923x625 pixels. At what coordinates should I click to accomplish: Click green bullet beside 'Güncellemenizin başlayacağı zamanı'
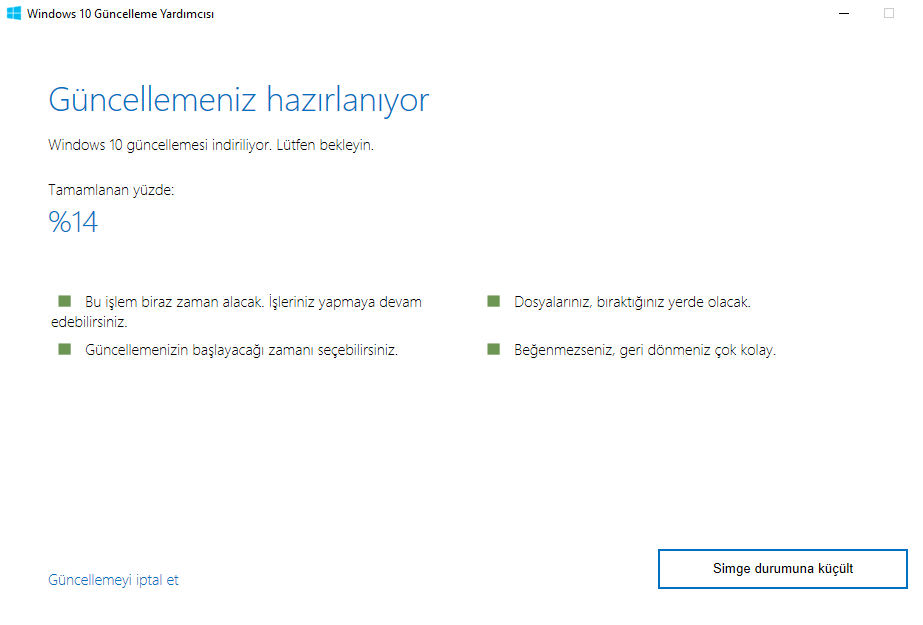click(65, 350)
